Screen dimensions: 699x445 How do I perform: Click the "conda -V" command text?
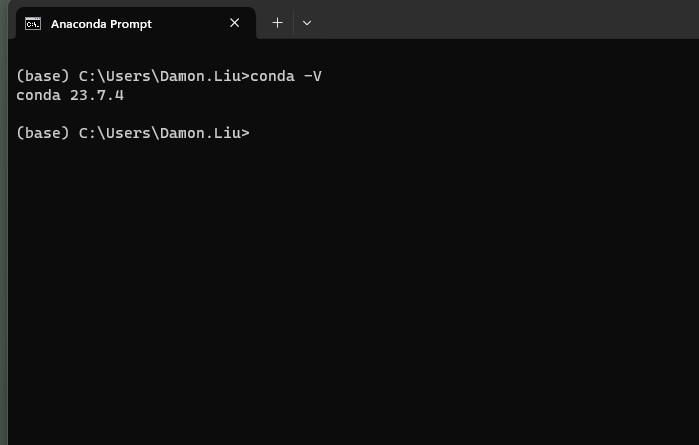[286, 77]
